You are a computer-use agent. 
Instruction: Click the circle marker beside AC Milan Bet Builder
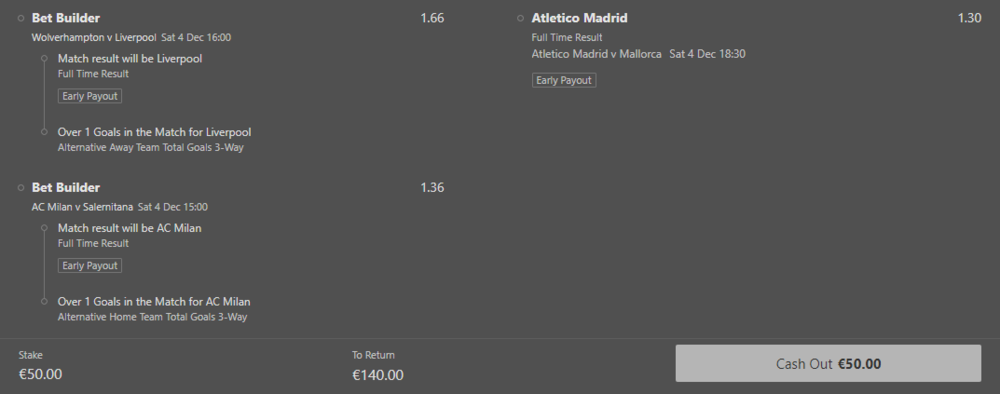(x=21, y=188)
